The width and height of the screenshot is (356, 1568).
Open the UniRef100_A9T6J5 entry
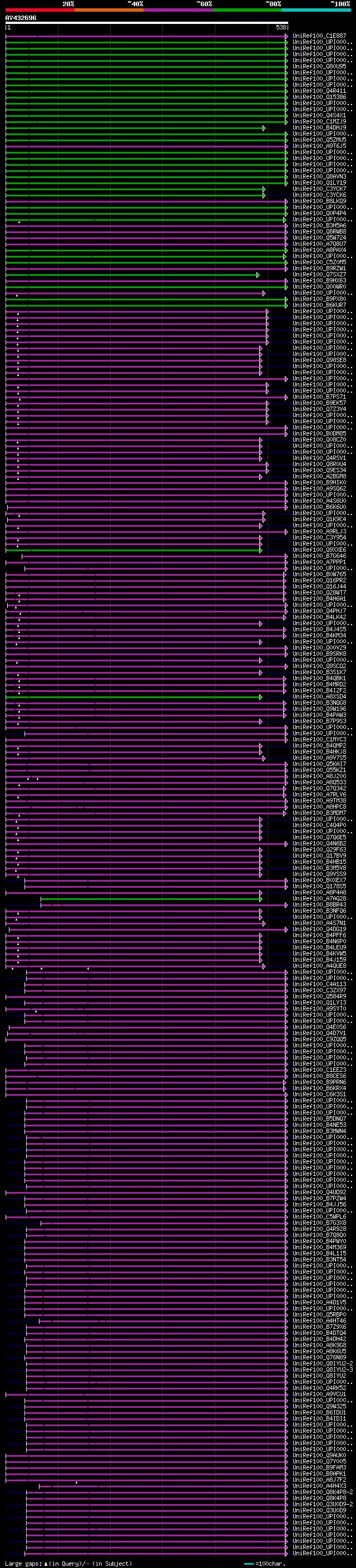pyautogui.click(x=319, y=146)
